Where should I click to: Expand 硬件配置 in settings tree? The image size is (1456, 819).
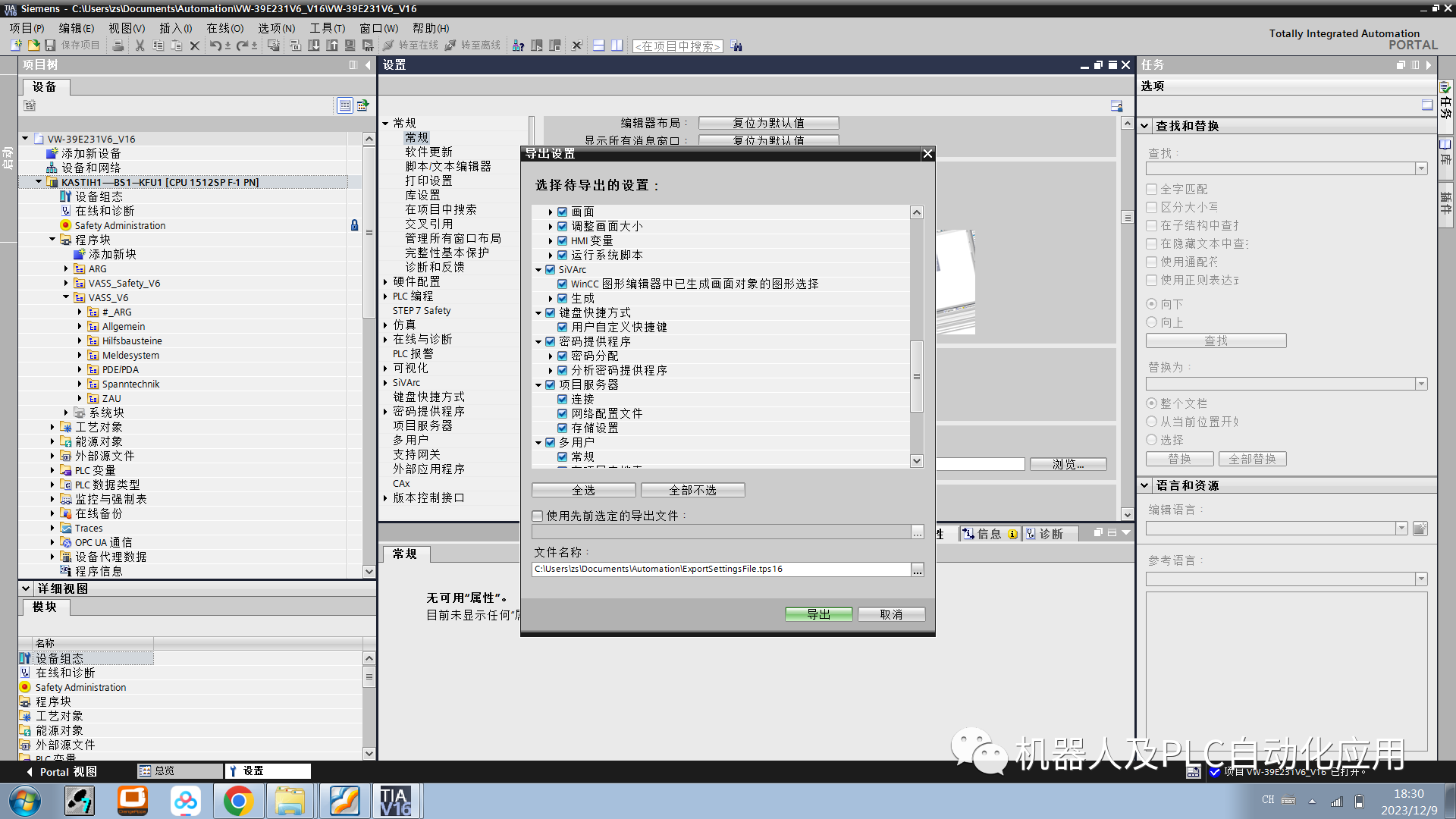(385, 281)
